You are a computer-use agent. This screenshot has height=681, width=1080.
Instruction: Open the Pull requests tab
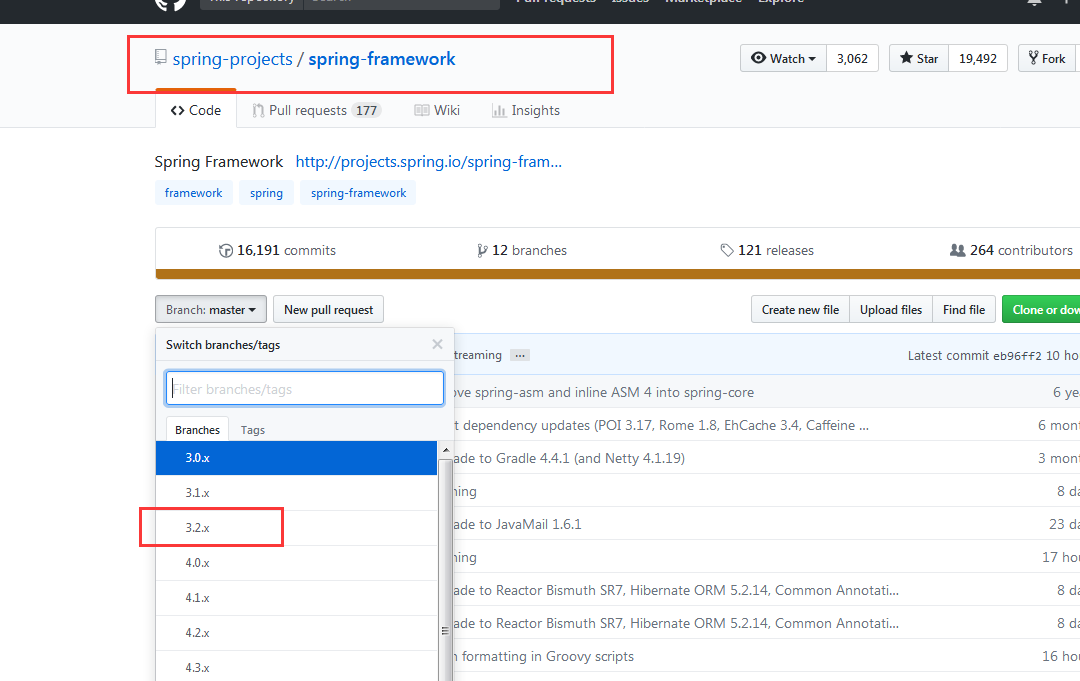point(316,110)
